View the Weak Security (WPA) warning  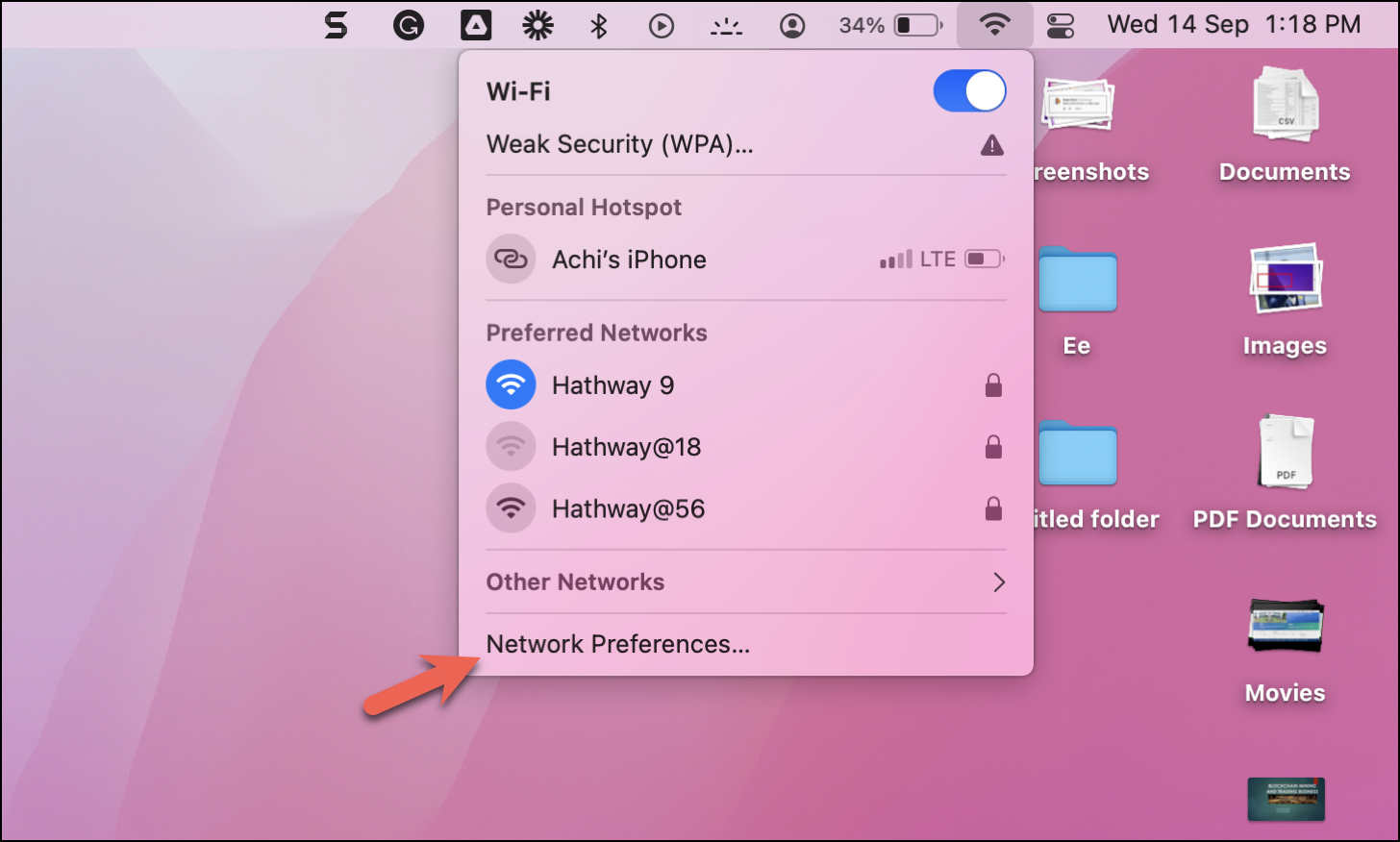746,144
